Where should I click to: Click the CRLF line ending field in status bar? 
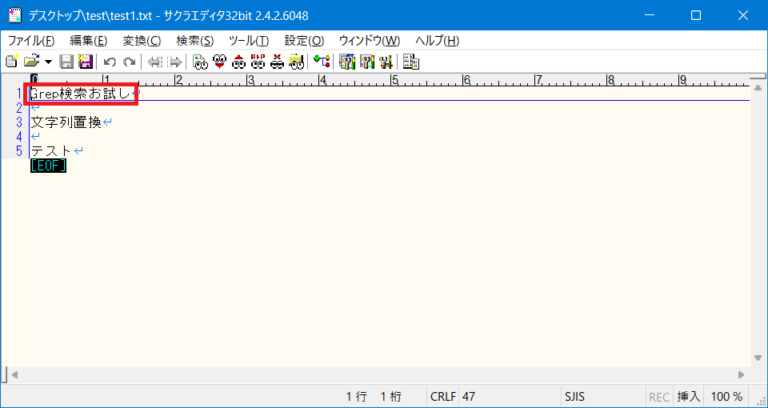pyautogui.click(x=443, y=396)
